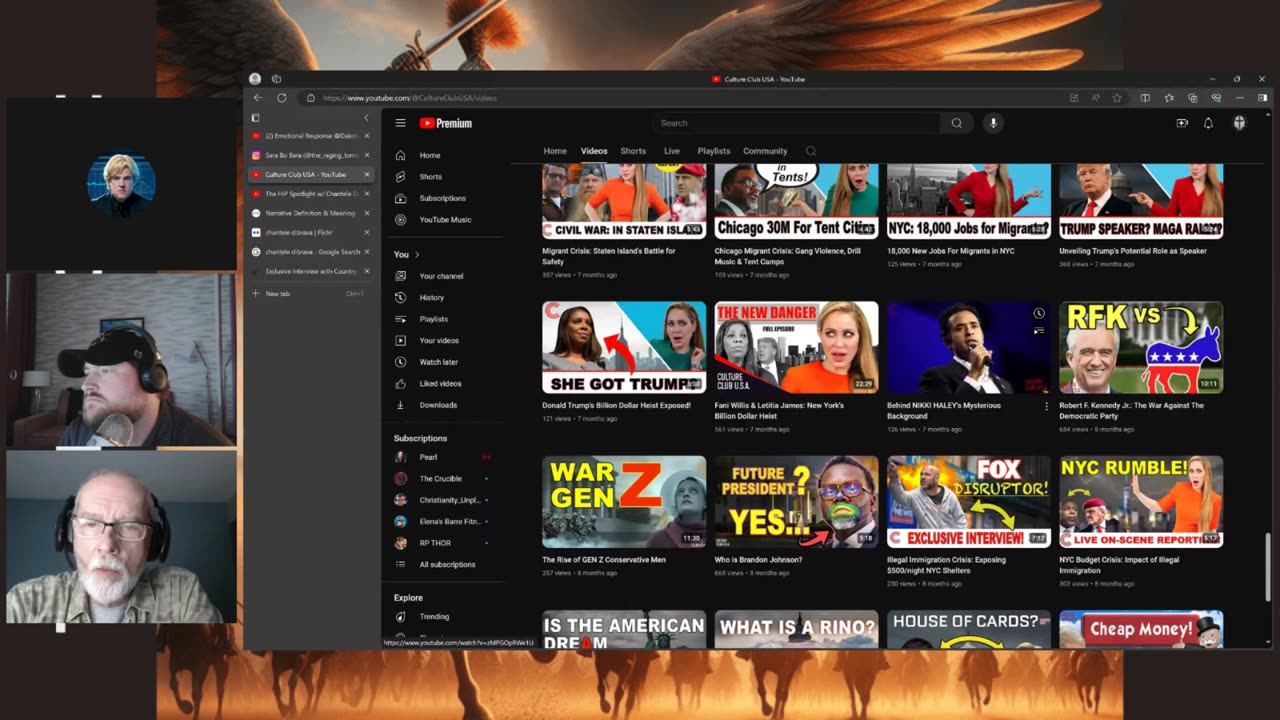Switch to the Google Search browser tab
This screenshot has width=1280, height=720.
point(310,252)
